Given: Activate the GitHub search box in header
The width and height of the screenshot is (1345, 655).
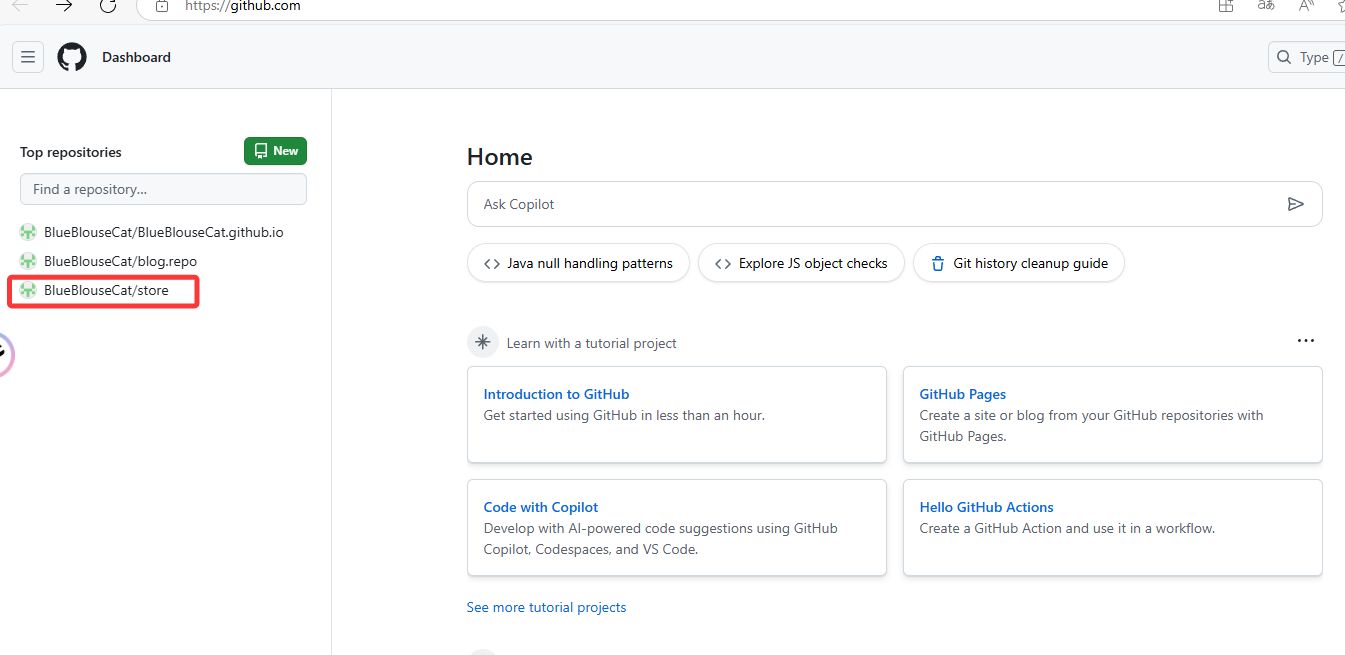Looking at the screenshot, I should tap(1306, 57).
